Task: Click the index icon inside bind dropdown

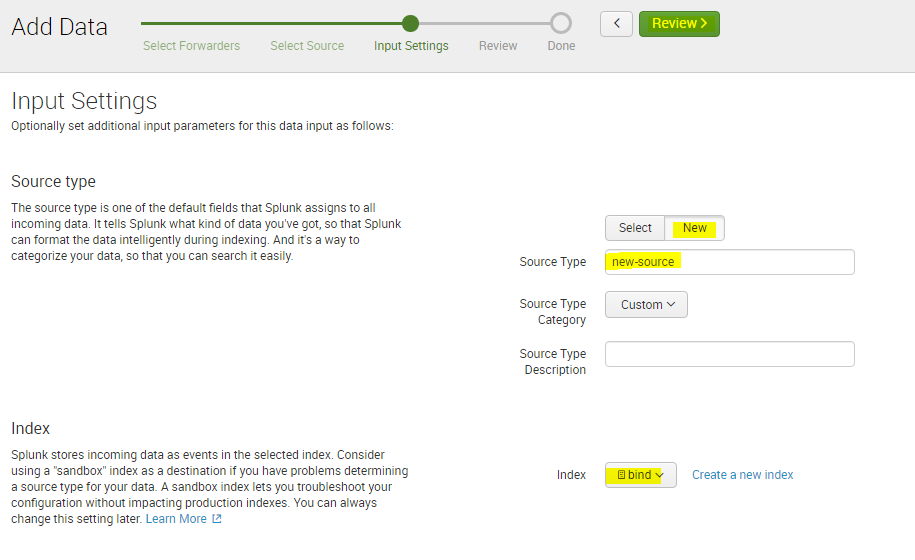Action: click(621, 475)
